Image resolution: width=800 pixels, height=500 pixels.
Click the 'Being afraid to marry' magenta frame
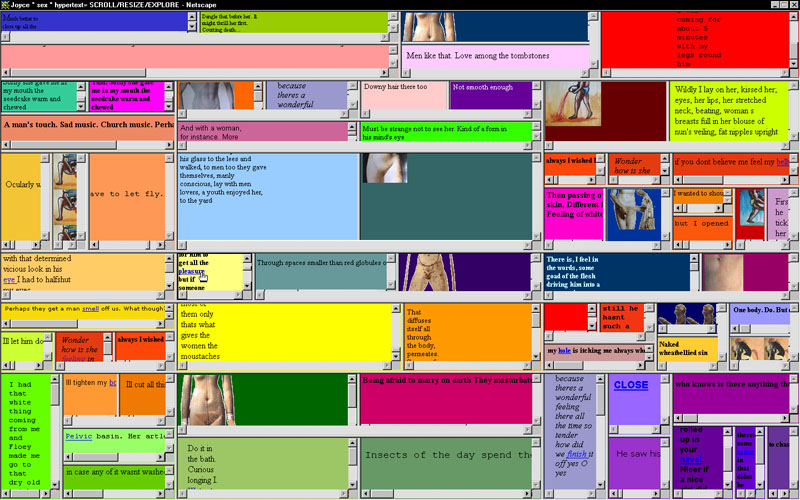tap(445, 400)
